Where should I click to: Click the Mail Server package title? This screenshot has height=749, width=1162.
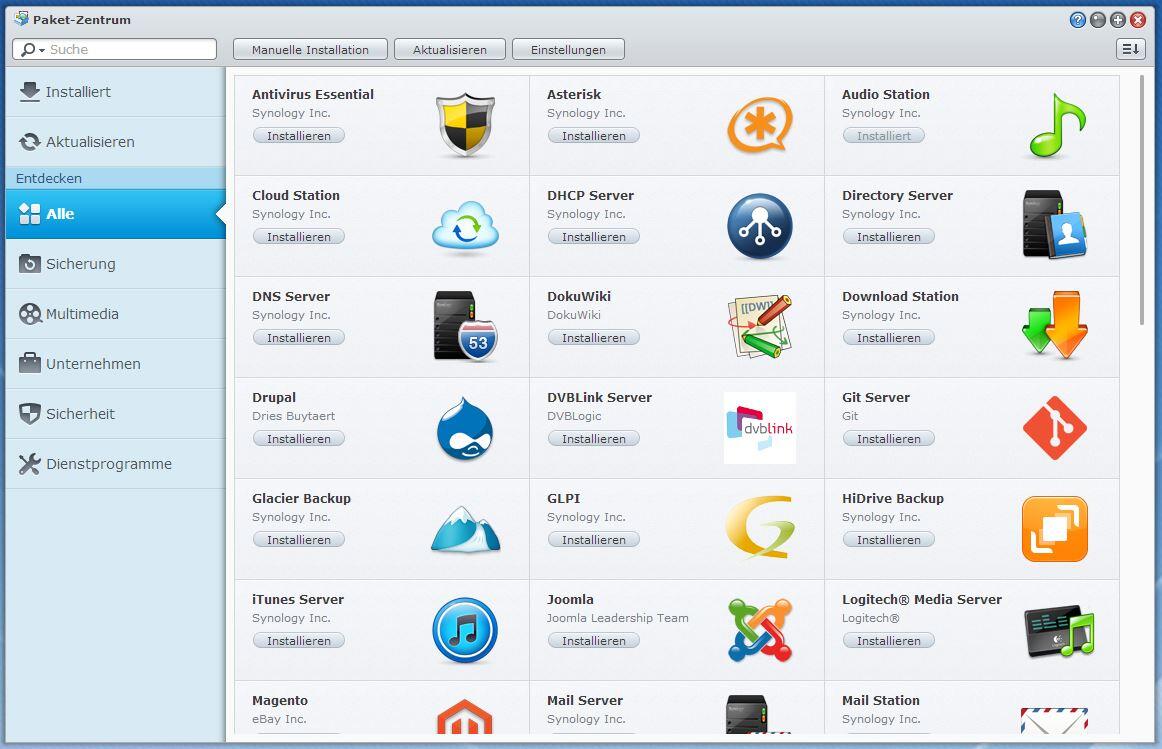585,700
